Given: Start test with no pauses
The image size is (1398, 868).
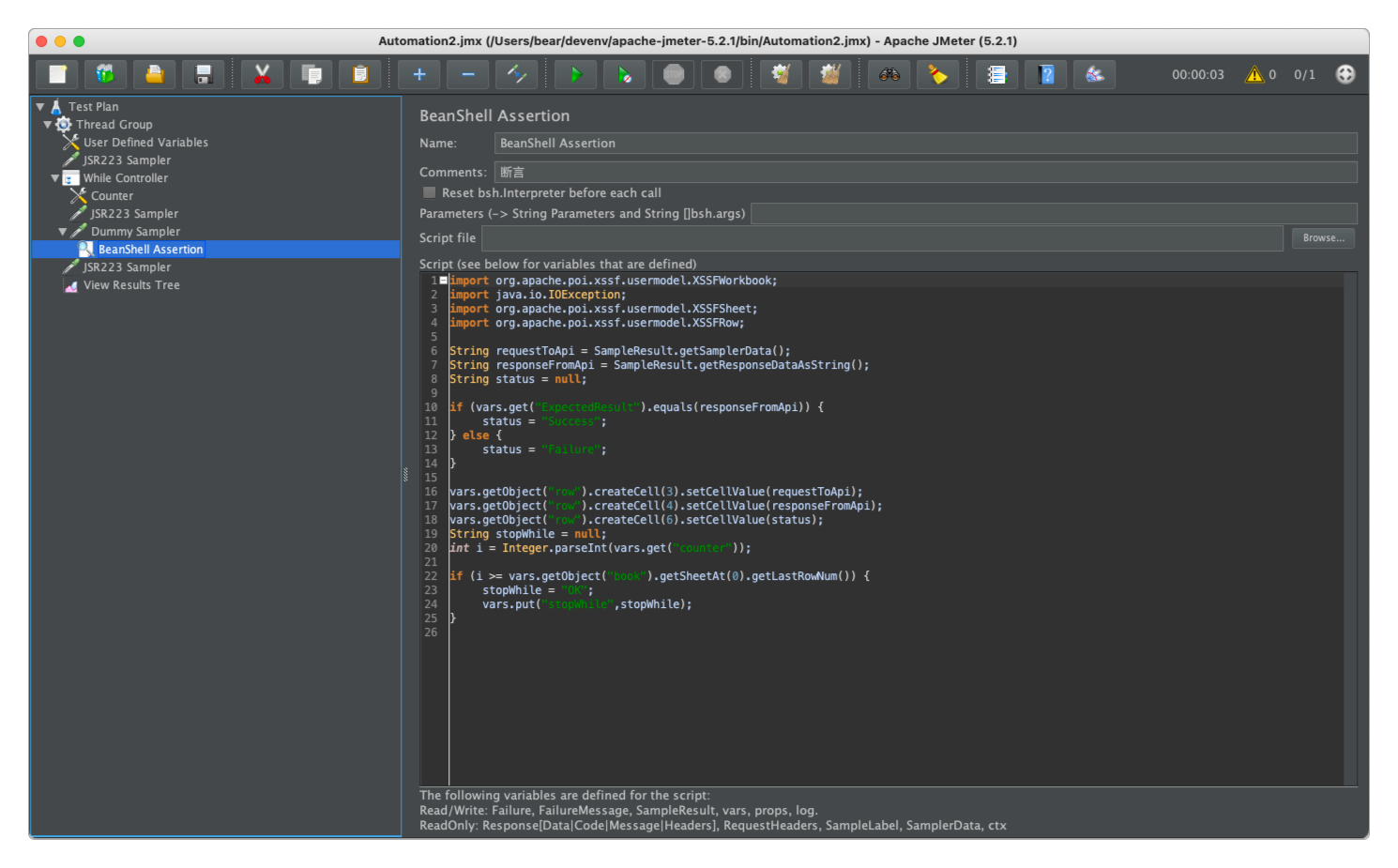Looking at the screenshot, I should tap(625, 74).
